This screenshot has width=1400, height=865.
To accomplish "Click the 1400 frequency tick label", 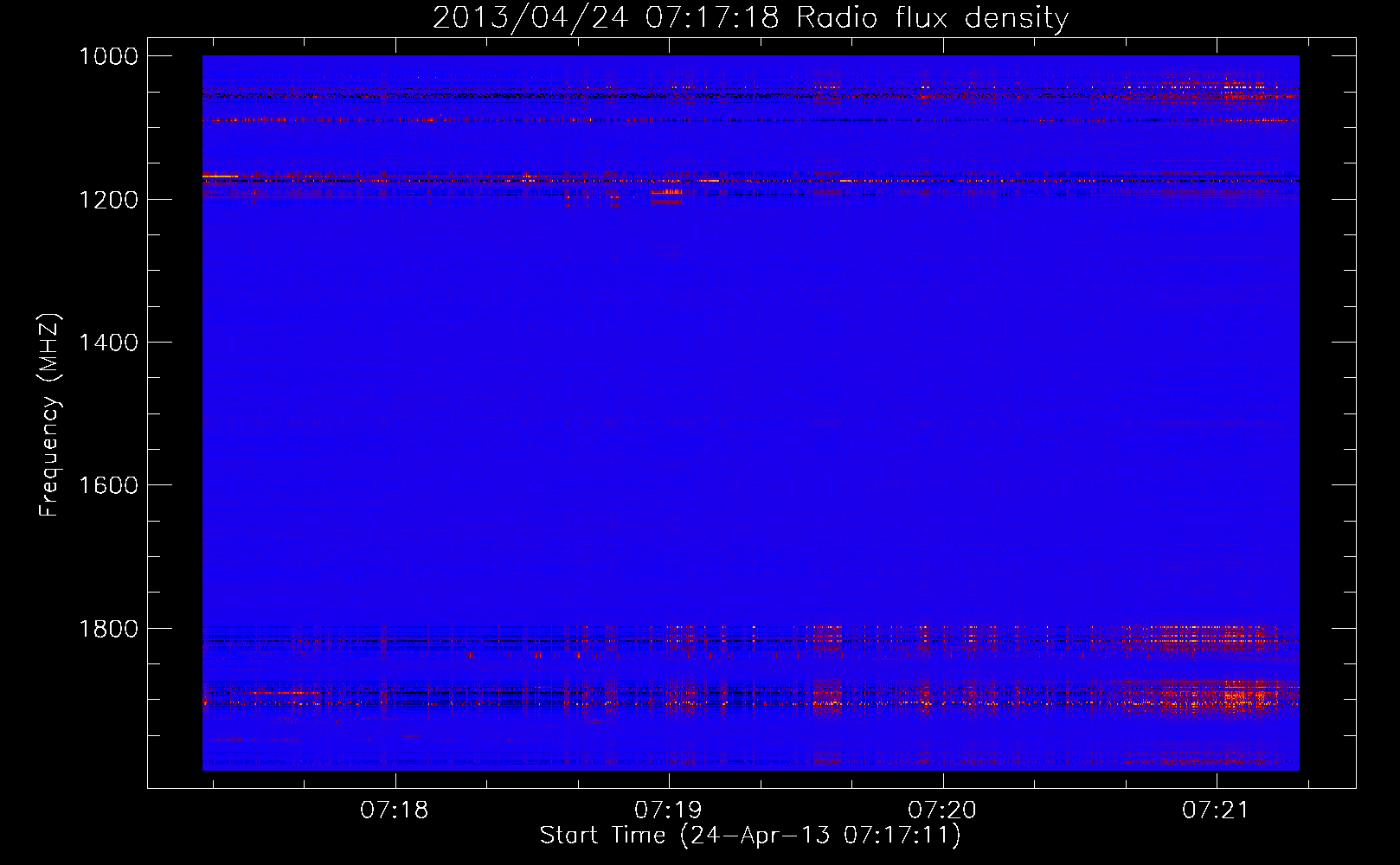I will click(108, 343).
